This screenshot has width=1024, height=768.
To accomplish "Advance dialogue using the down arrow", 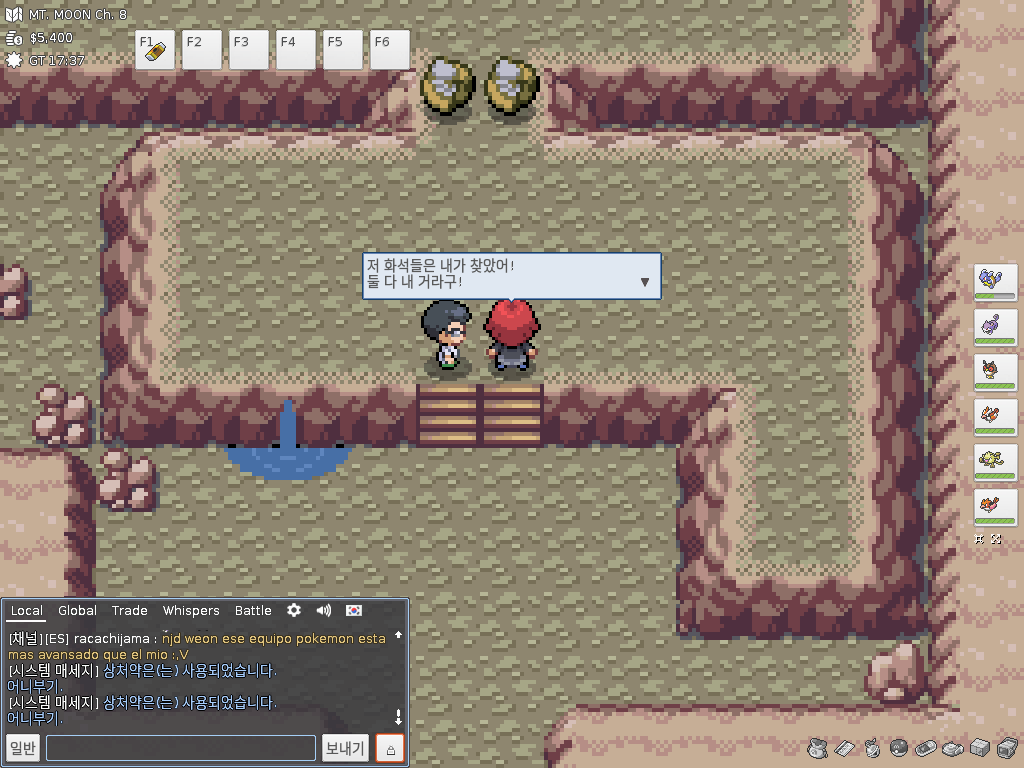I will pyautogui.click(x=644, y=283).
